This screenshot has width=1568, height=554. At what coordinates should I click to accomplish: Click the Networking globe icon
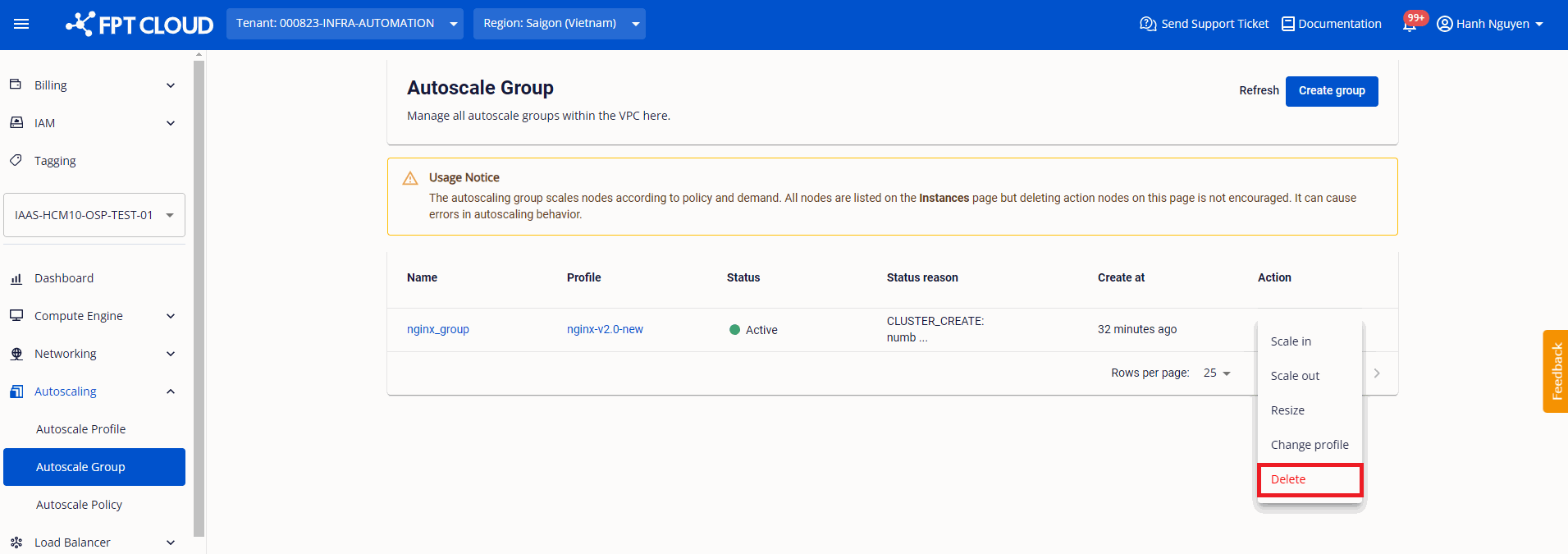tap(16, 354)
